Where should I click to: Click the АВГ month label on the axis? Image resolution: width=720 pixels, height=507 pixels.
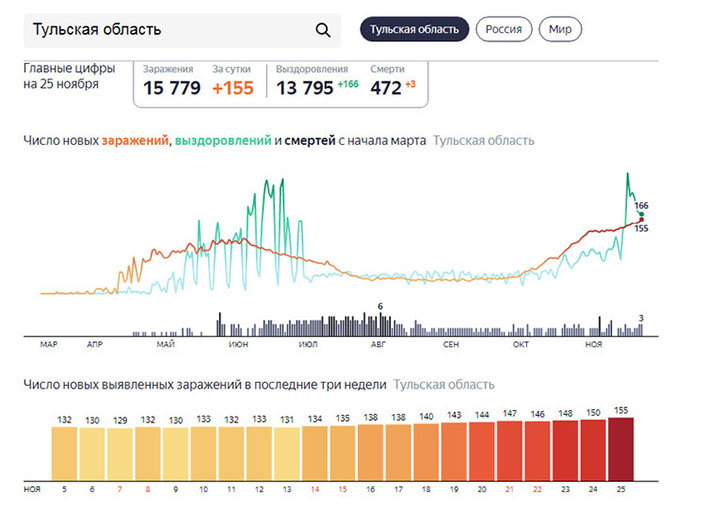378,344
